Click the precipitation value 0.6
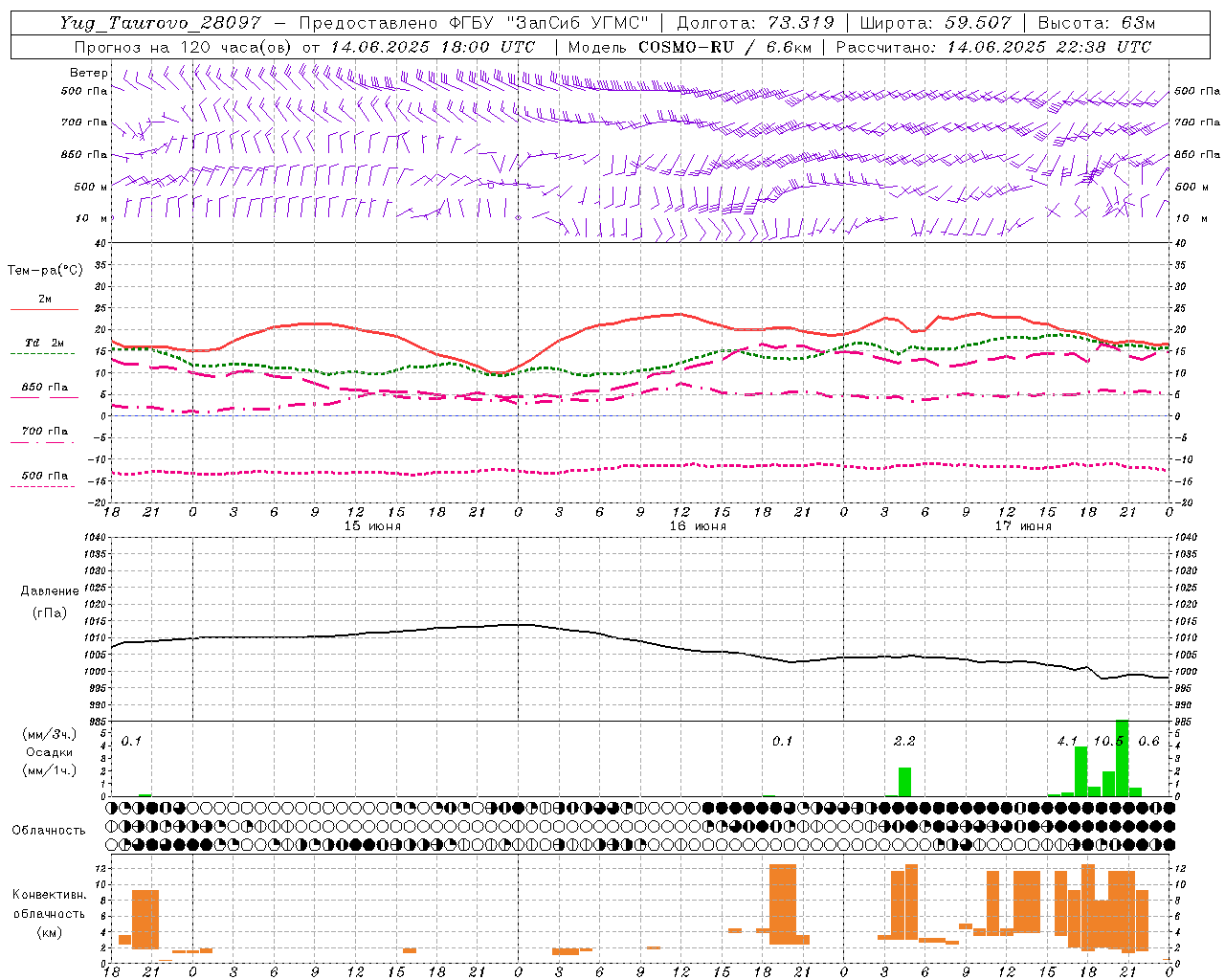This screenshot has width=1225, height=980. (1149, 742)
